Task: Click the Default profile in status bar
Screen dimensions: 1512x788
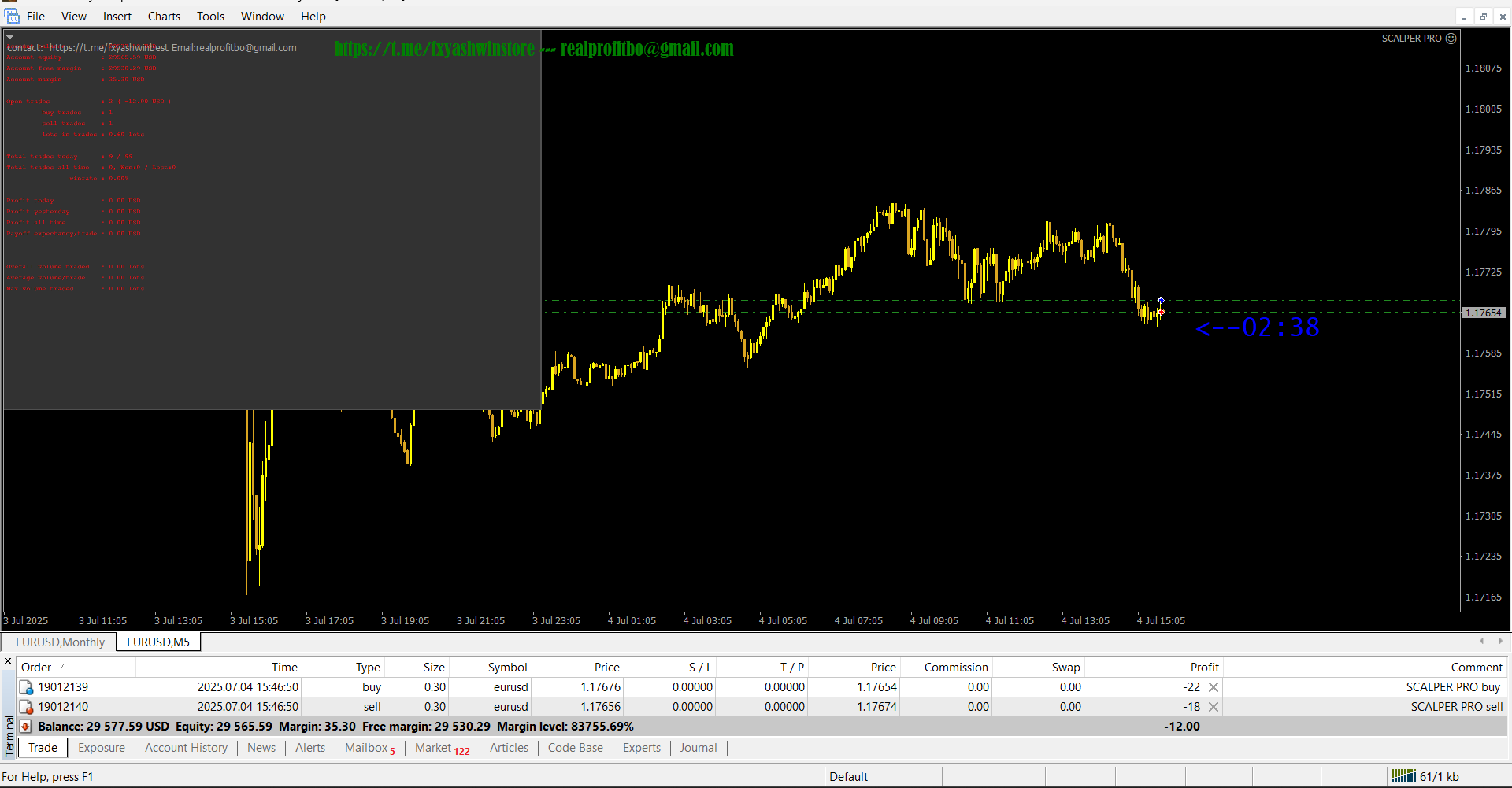Action: coord(848,777)
